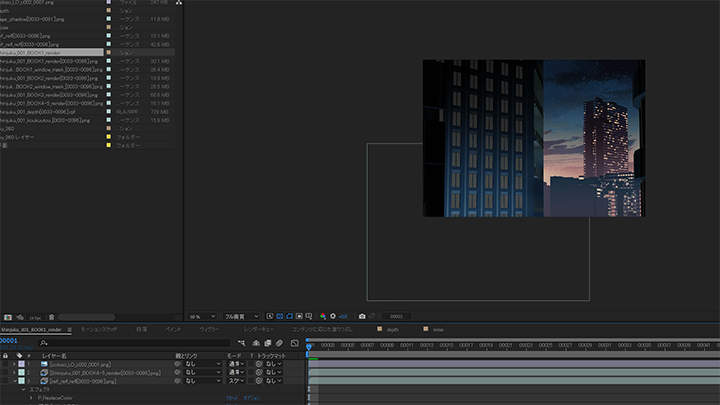Click the trash icon in Project panel

[54, 317]
